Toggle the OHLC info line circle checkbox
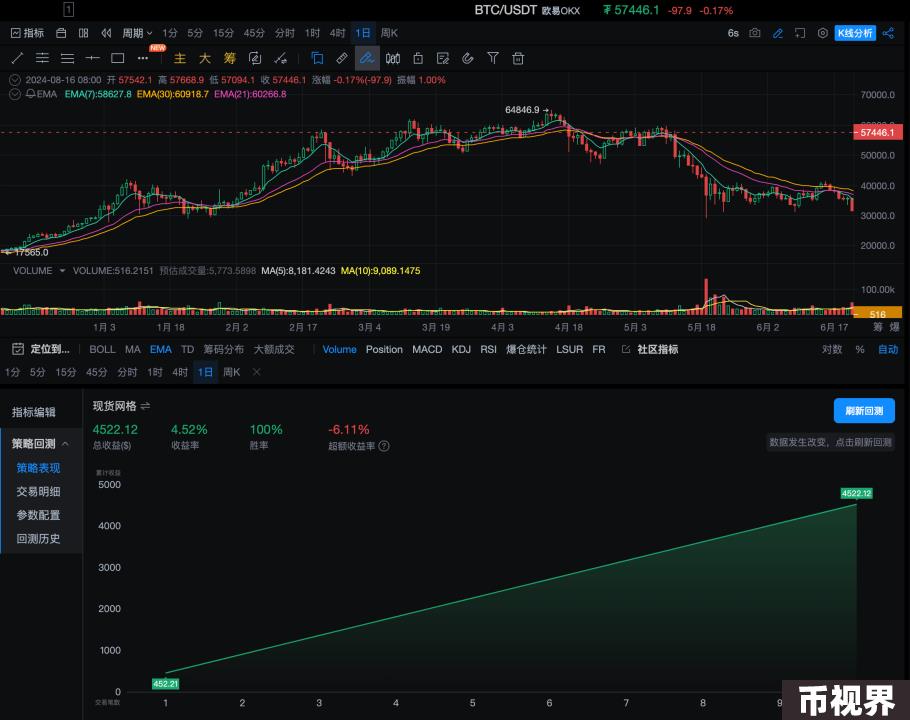Viewport: 910px width, 720px height. pyautogui.click(x=15, y=80)
